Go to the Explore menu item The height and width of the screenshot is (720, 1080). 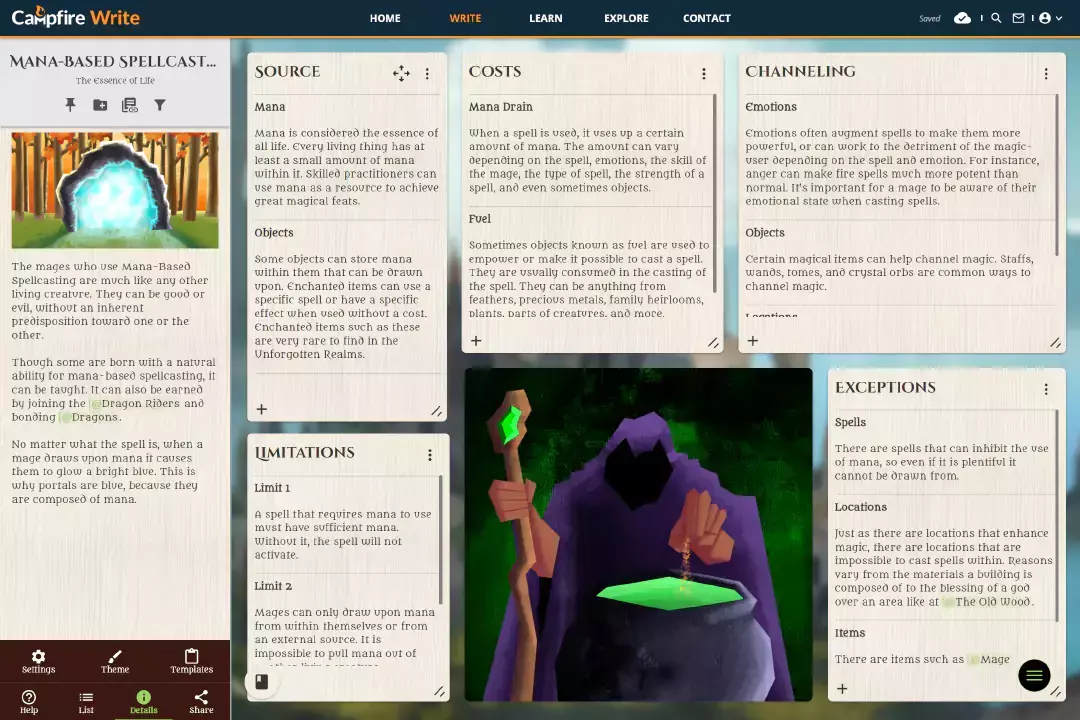(626, 18)
